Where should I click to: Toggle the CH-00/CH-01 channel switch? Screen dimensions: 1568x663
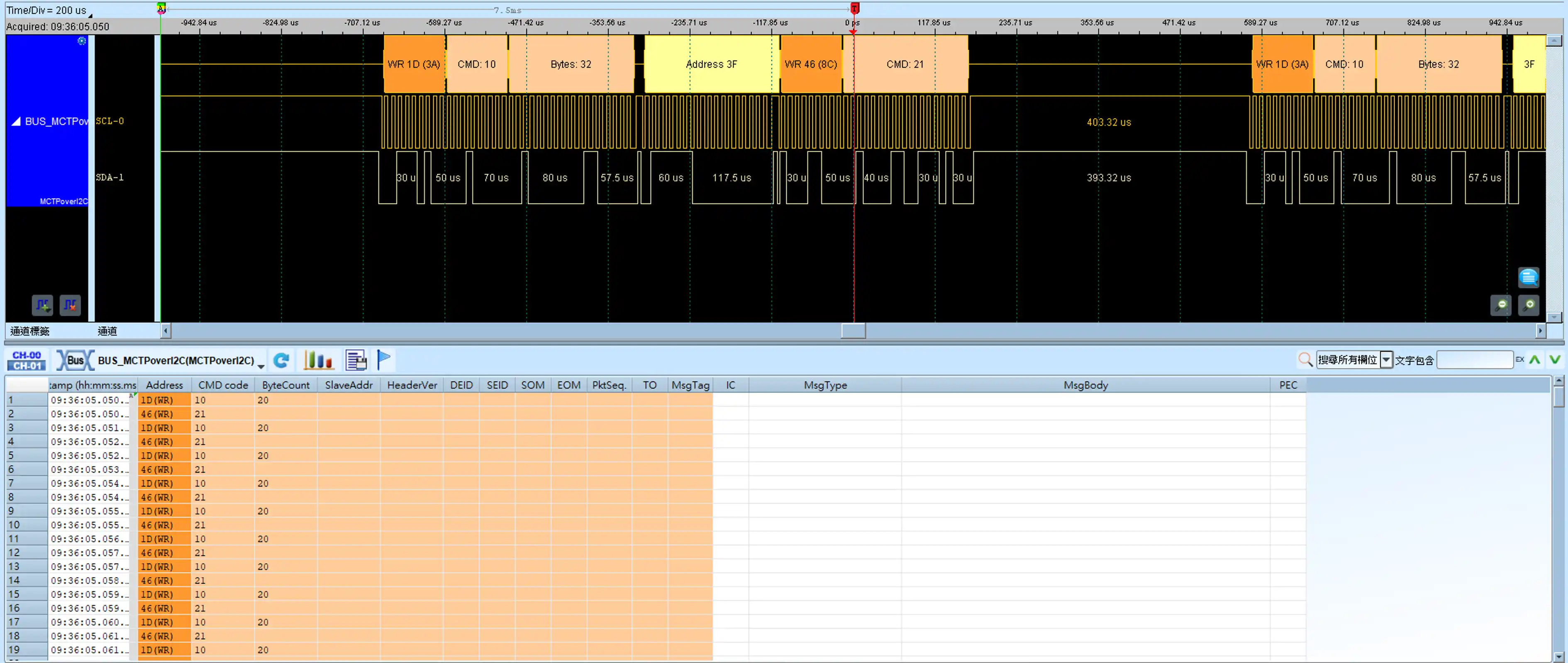pos(27,360)
